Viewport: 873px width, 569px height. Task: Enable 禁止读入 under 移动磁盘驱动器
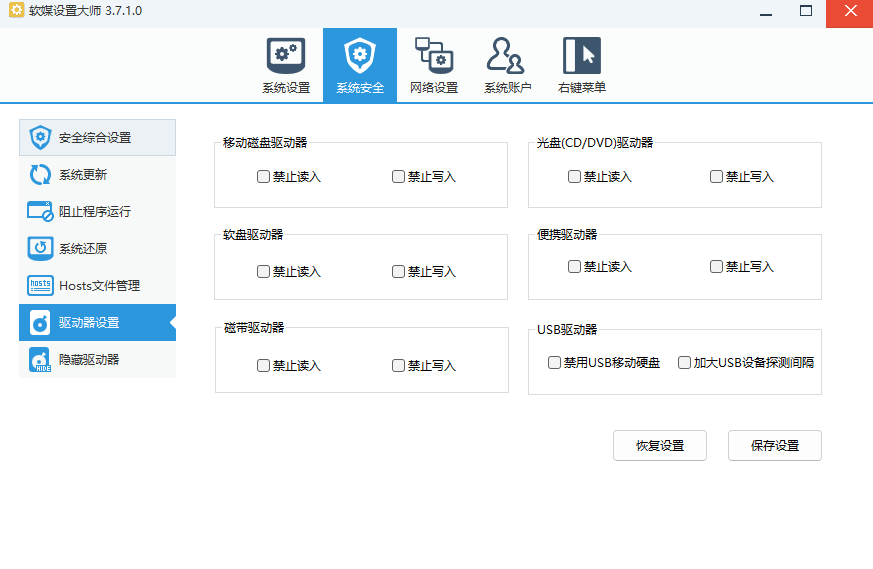point(263,177)
